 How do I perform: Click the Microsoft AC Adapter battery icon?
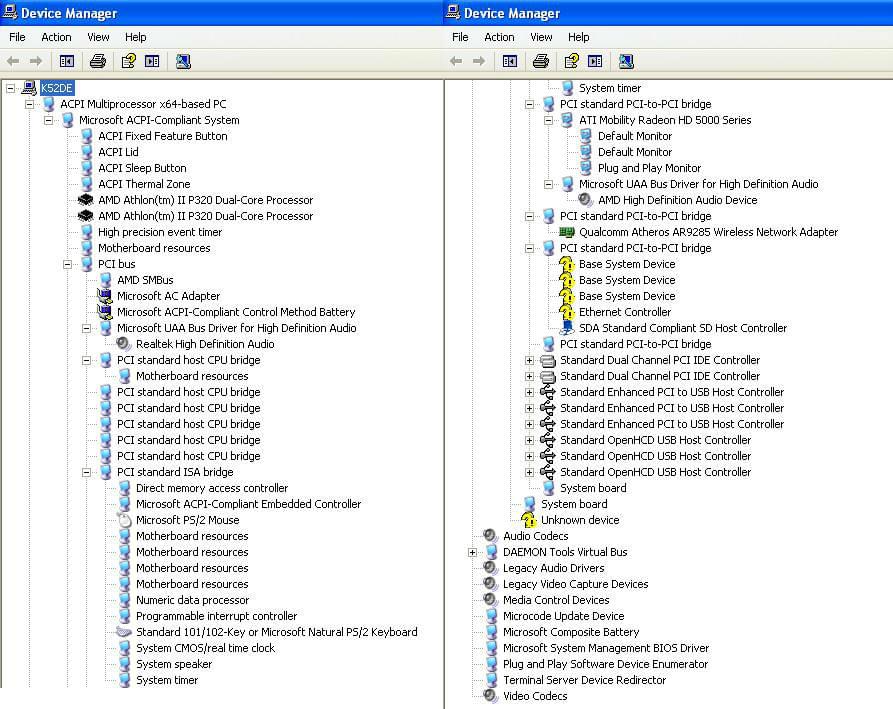[105, 296]
